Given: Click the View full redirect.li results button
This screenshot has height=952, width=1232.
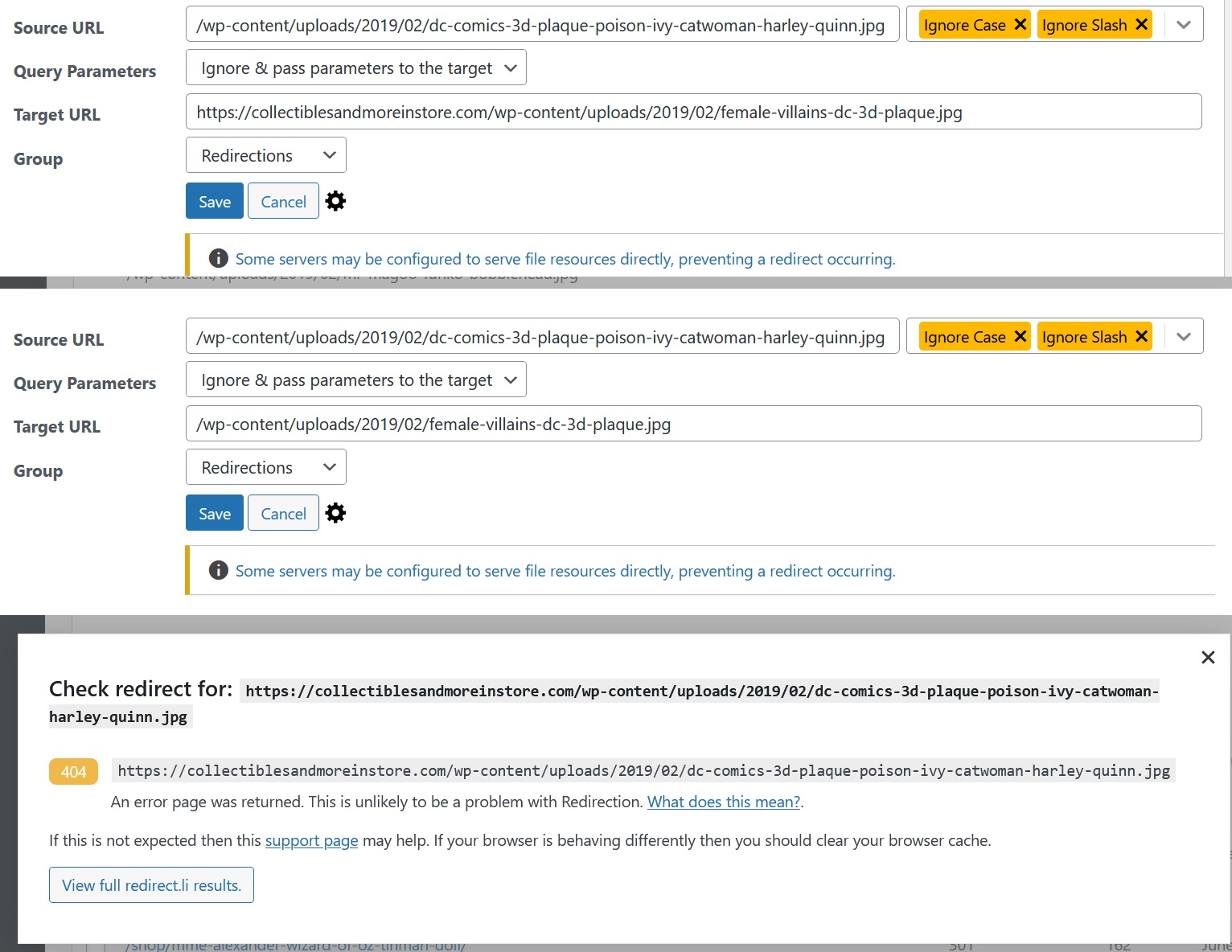Looking at the screenshot, I should pyautogui.click(x=151, y=884).
